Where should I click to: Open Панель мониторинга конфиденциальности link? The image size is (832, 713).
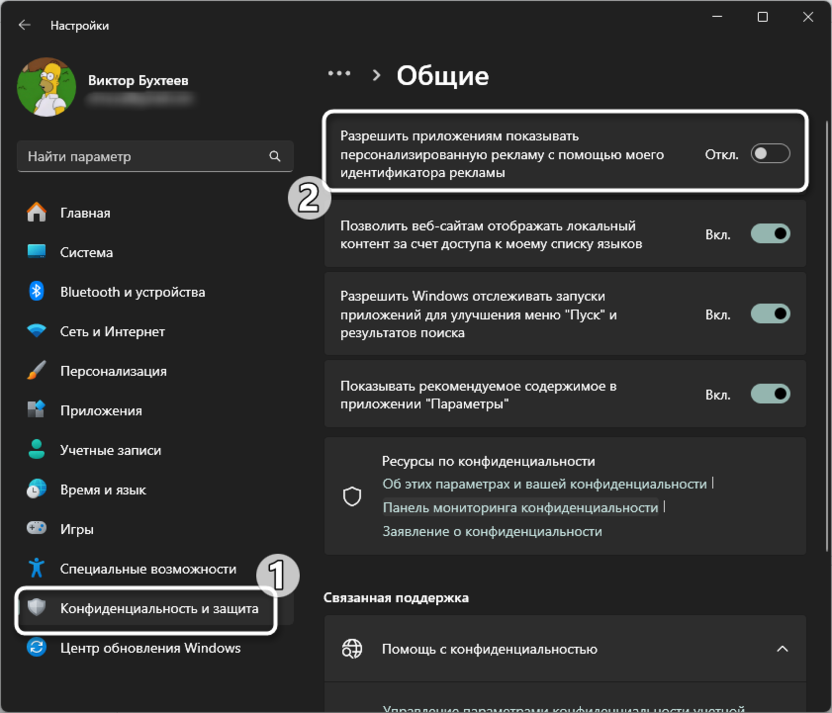click(520, 508)
